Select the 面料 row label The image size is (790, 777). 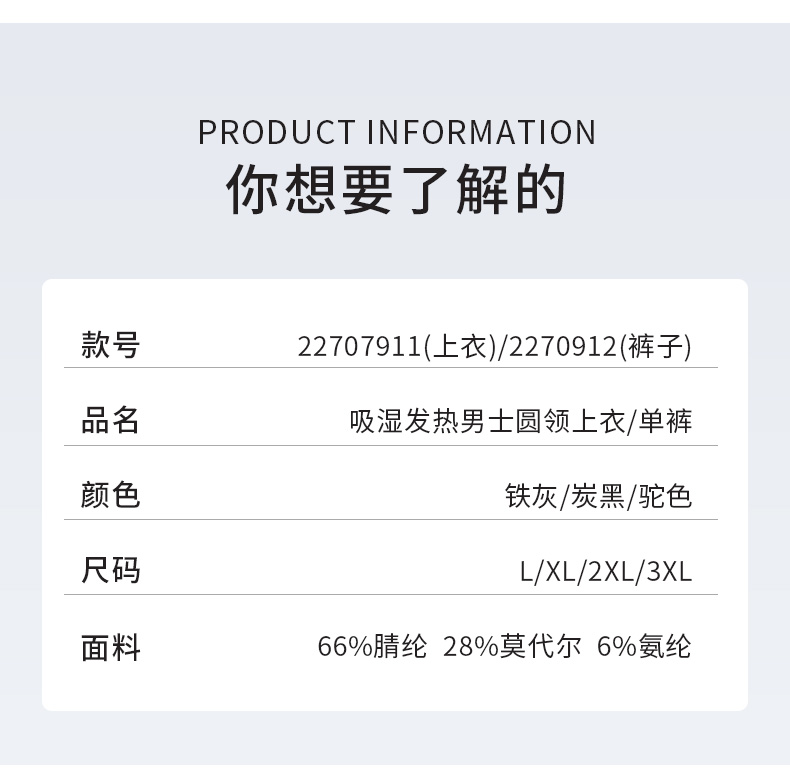[110, 648]
